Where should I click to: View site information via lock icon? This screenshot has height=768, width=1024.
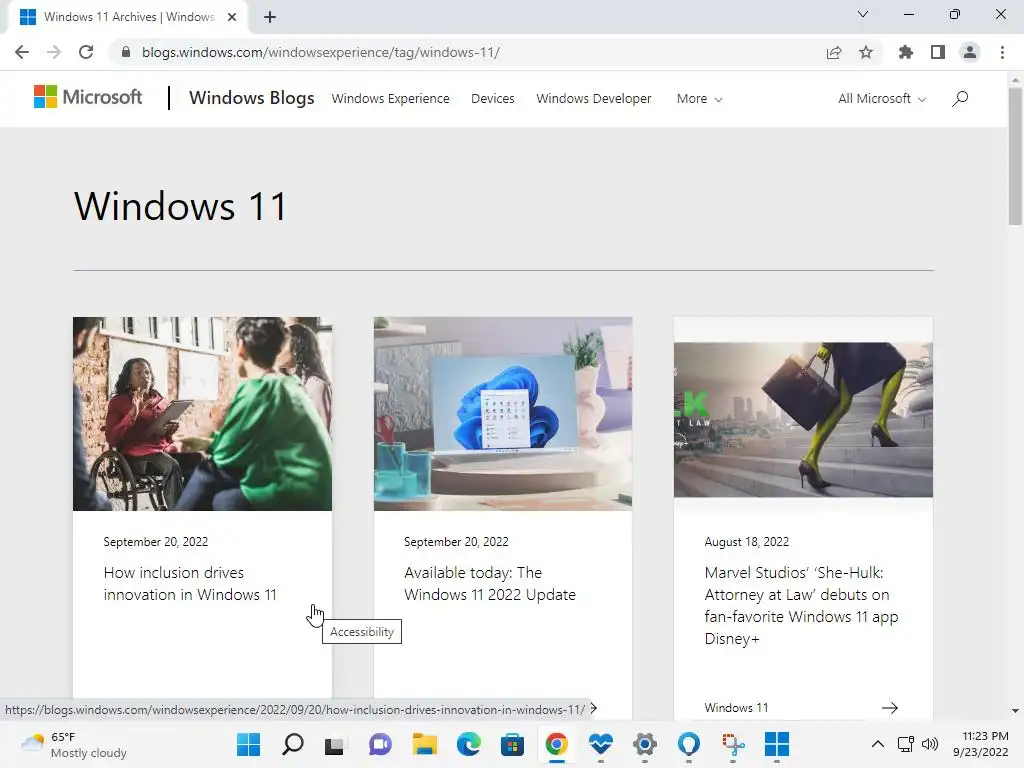(x=126, y=52)
